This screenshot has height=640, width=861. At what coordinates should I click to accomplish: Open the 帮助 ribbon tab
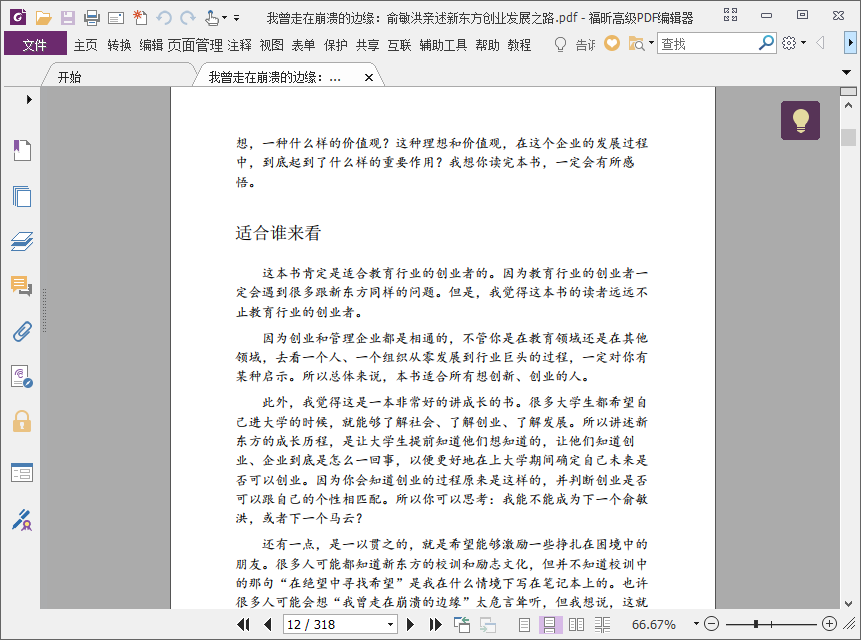coord(487,44)
